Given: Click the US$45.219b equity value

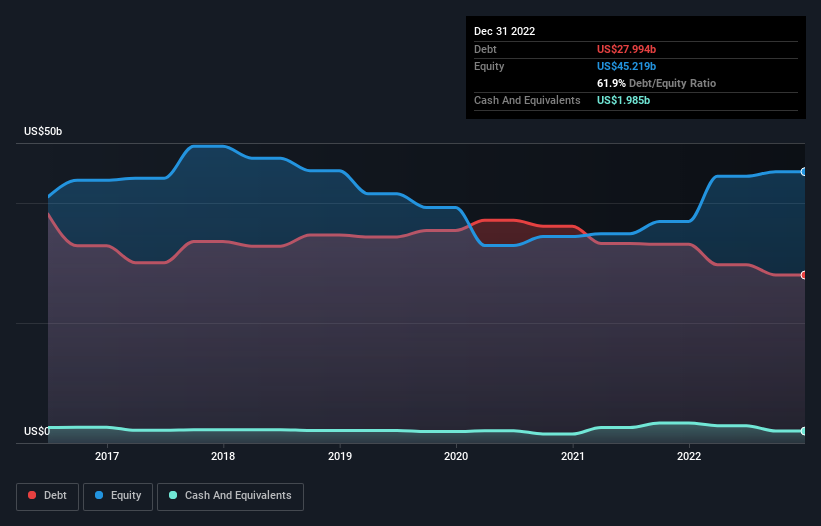Looking at the screenshot, I should [x=626, y=66].
